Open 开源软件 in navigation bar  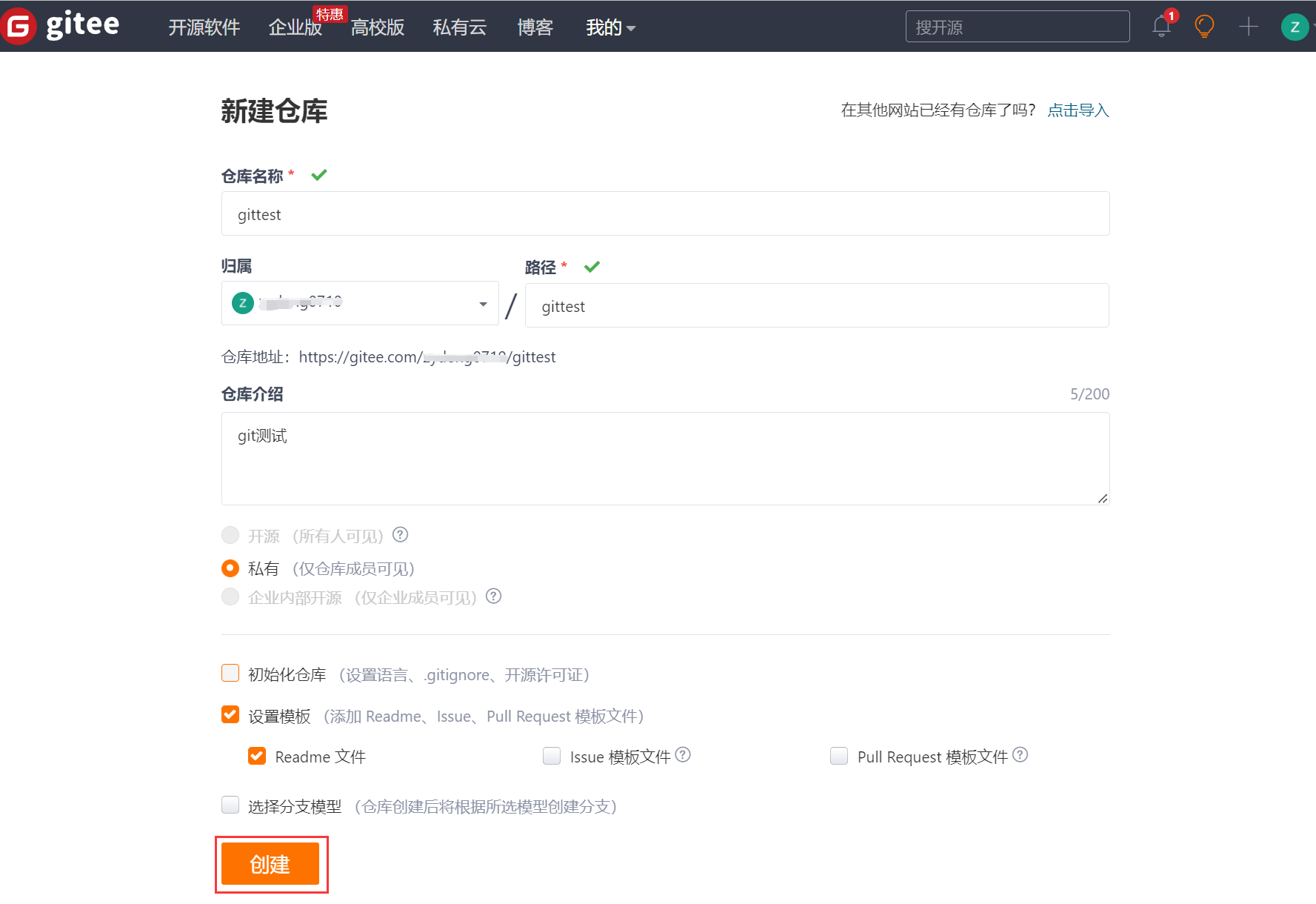coord(204,27)
